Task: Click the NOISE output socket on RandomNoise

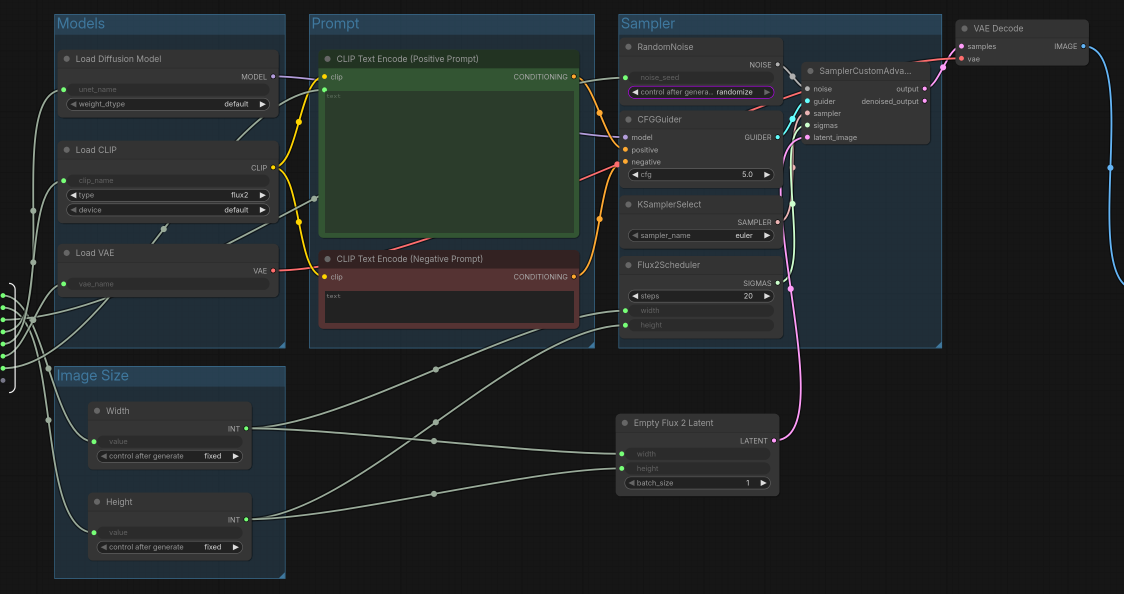Action: pyautogui.click(x=778, y=64)
